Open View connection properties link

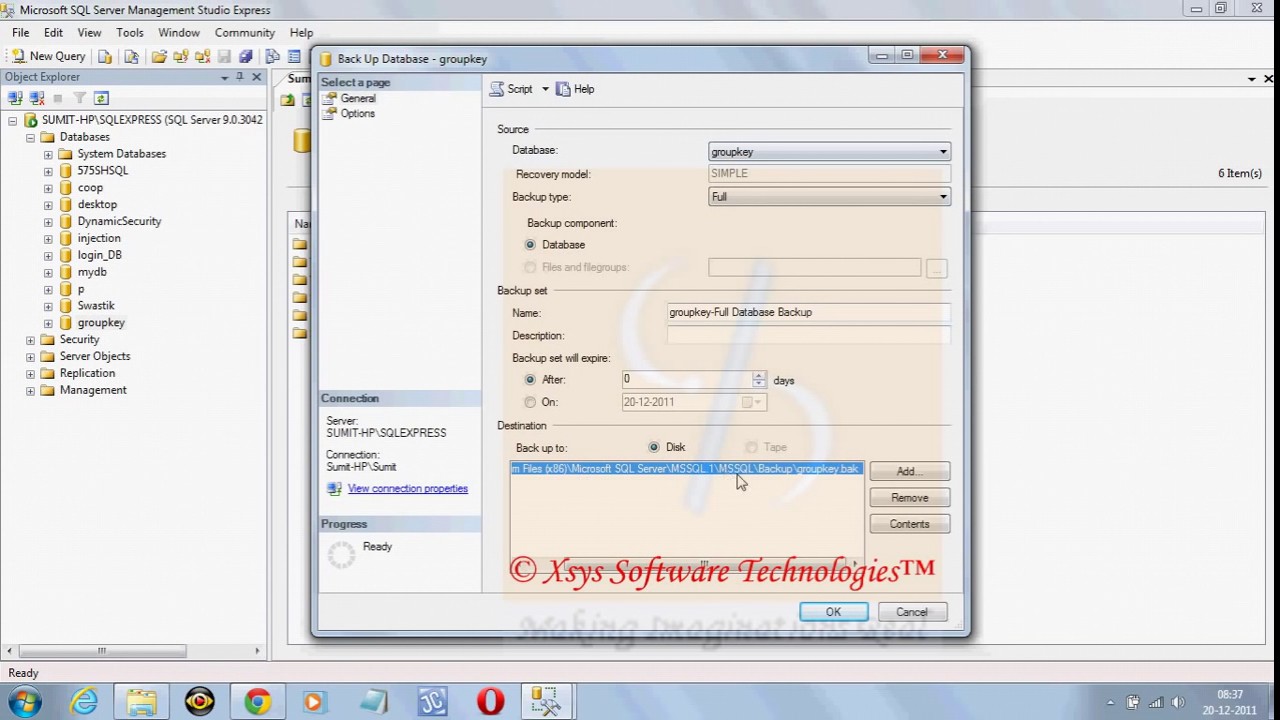click(x=407, y=489)
